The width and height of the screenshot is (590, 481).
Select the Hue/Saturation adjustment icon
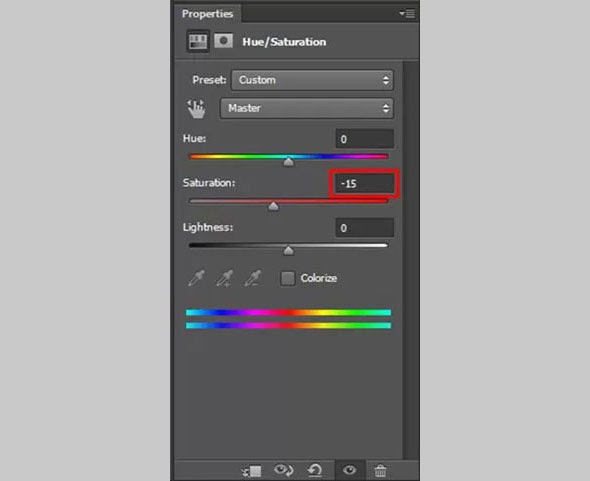click(x=198, y=41)
